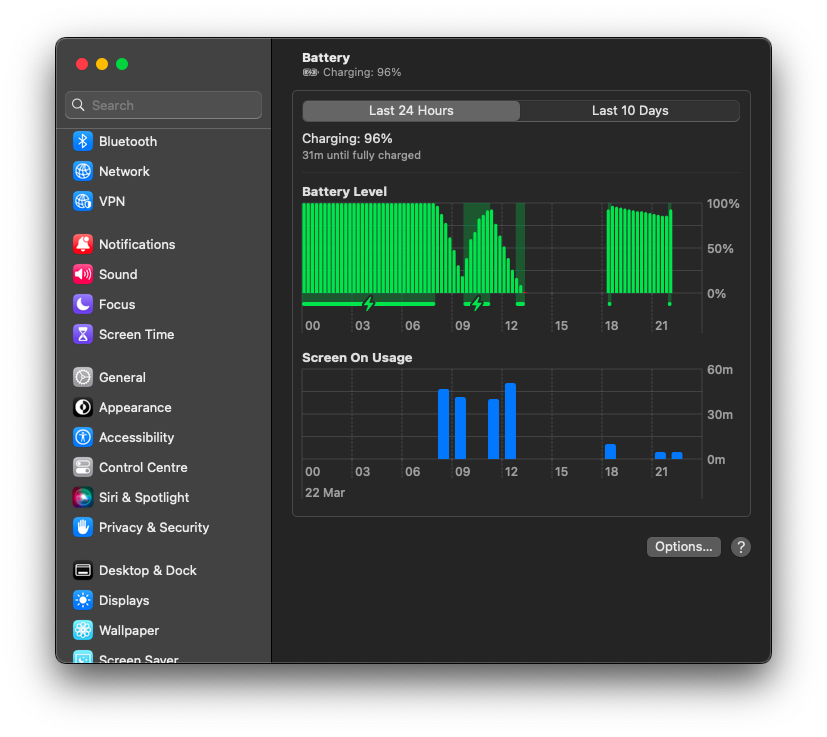This screenshot has width=827, height=737.
Task: Select Control Centre label
Action: (x=143, y=467)
